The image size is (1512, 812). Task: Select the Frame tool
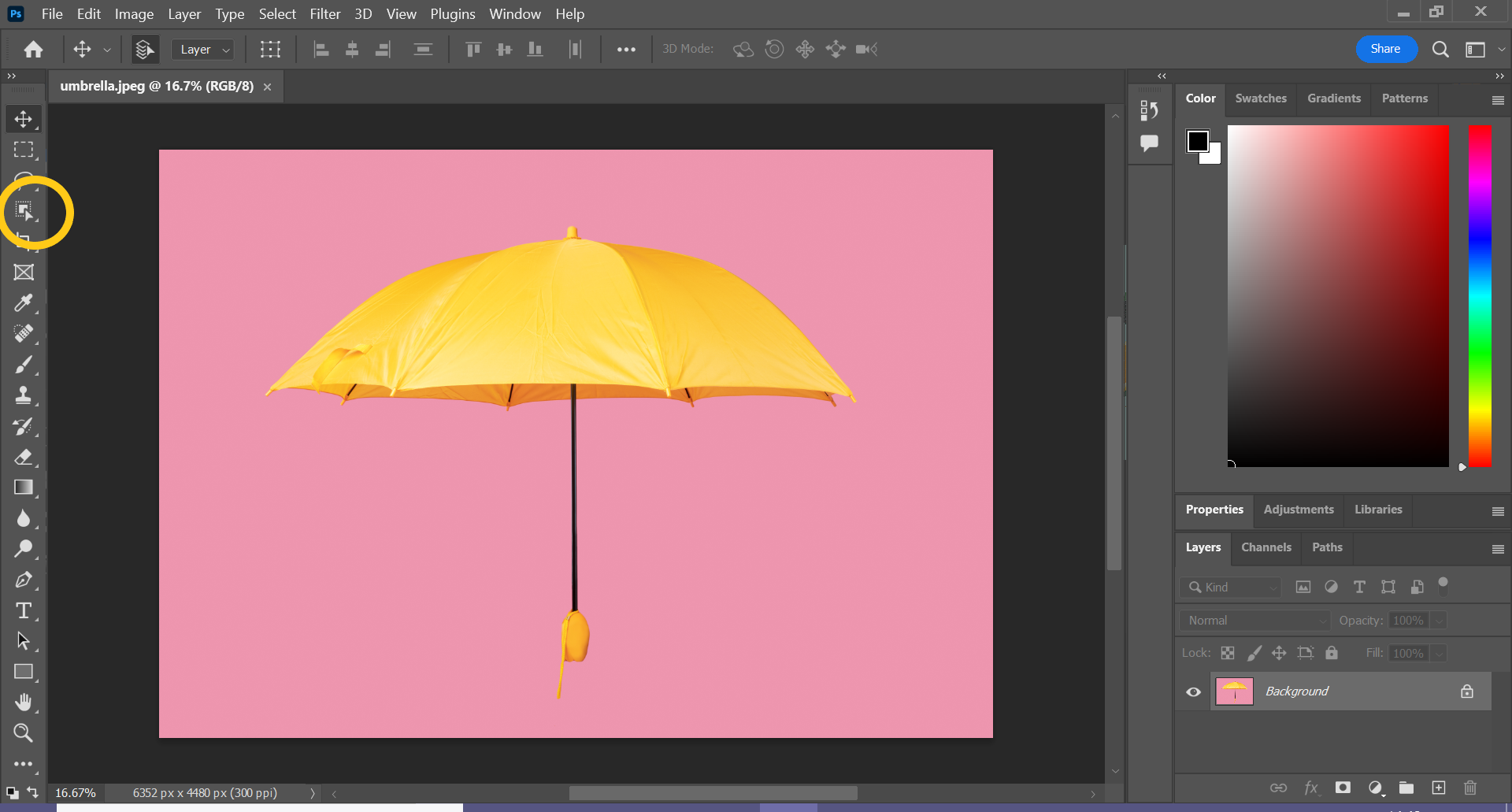click(24, 273)
